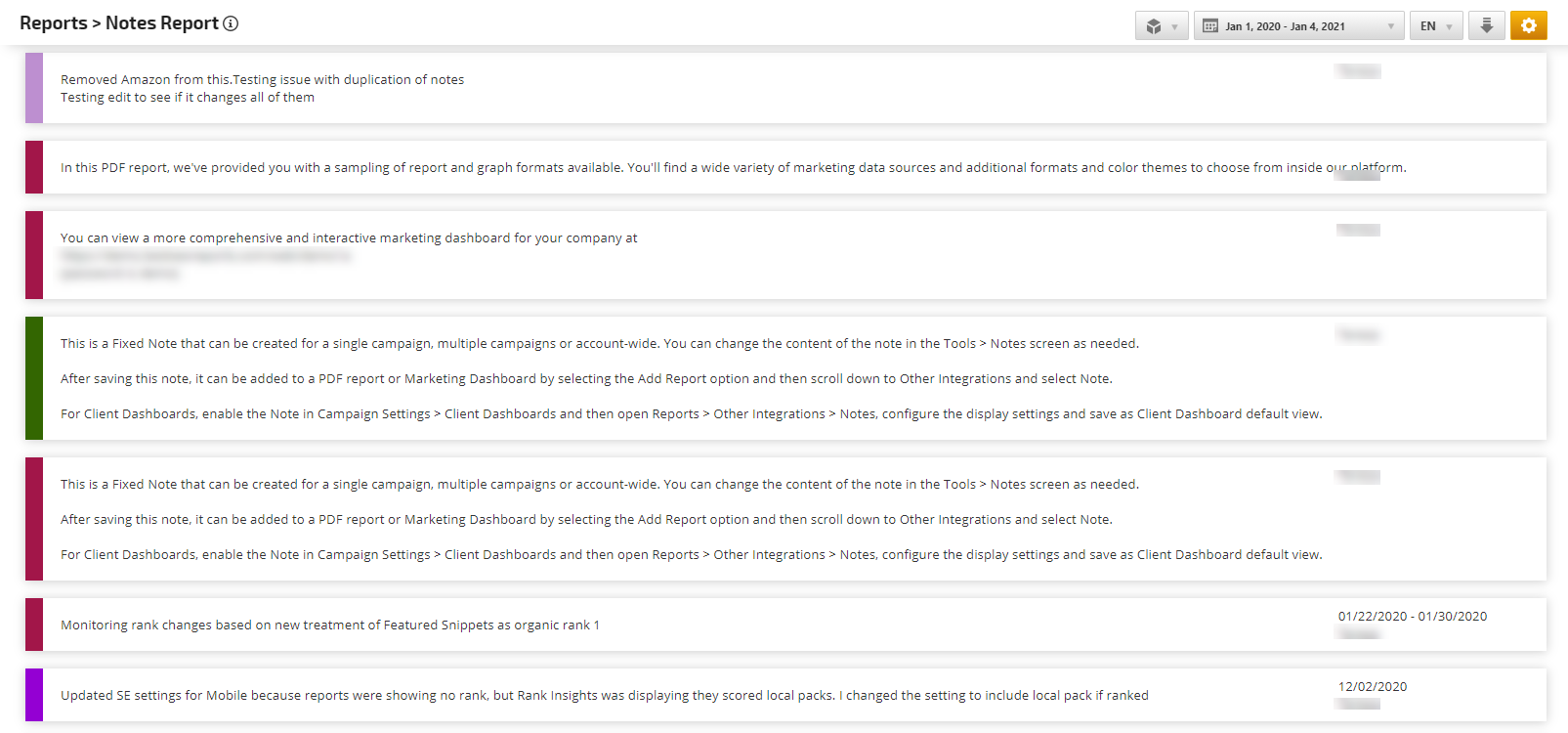The image size is (1568, 733).
Task: Open the cube icon dropdown
Action: [x=1162, y=26]
